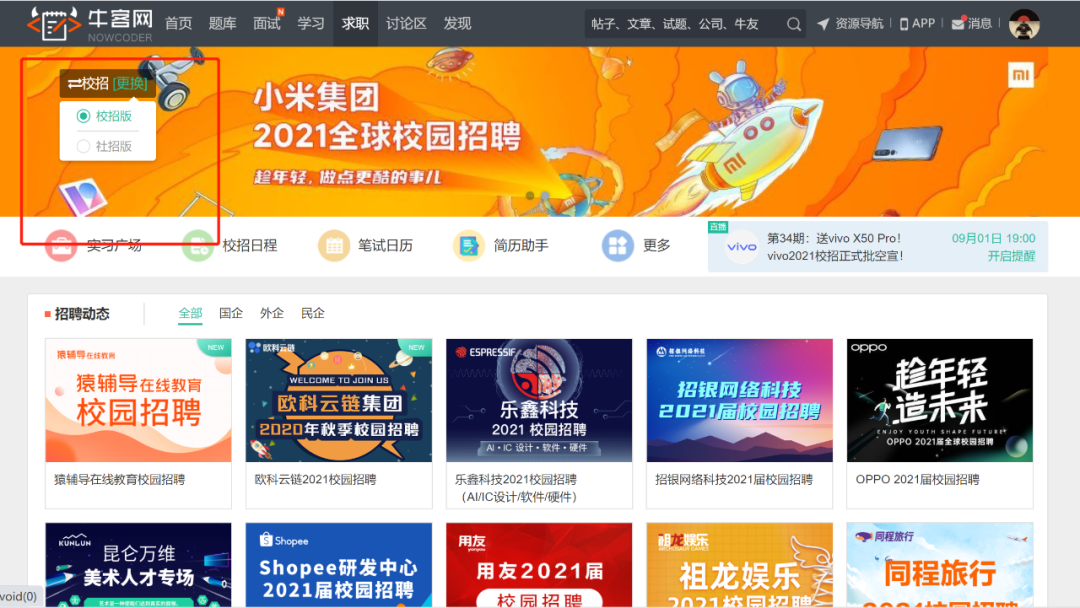Screen dimensions: 1080x608
Task: Click 开启提醒 reminder link
Action: click(1011, 256)
